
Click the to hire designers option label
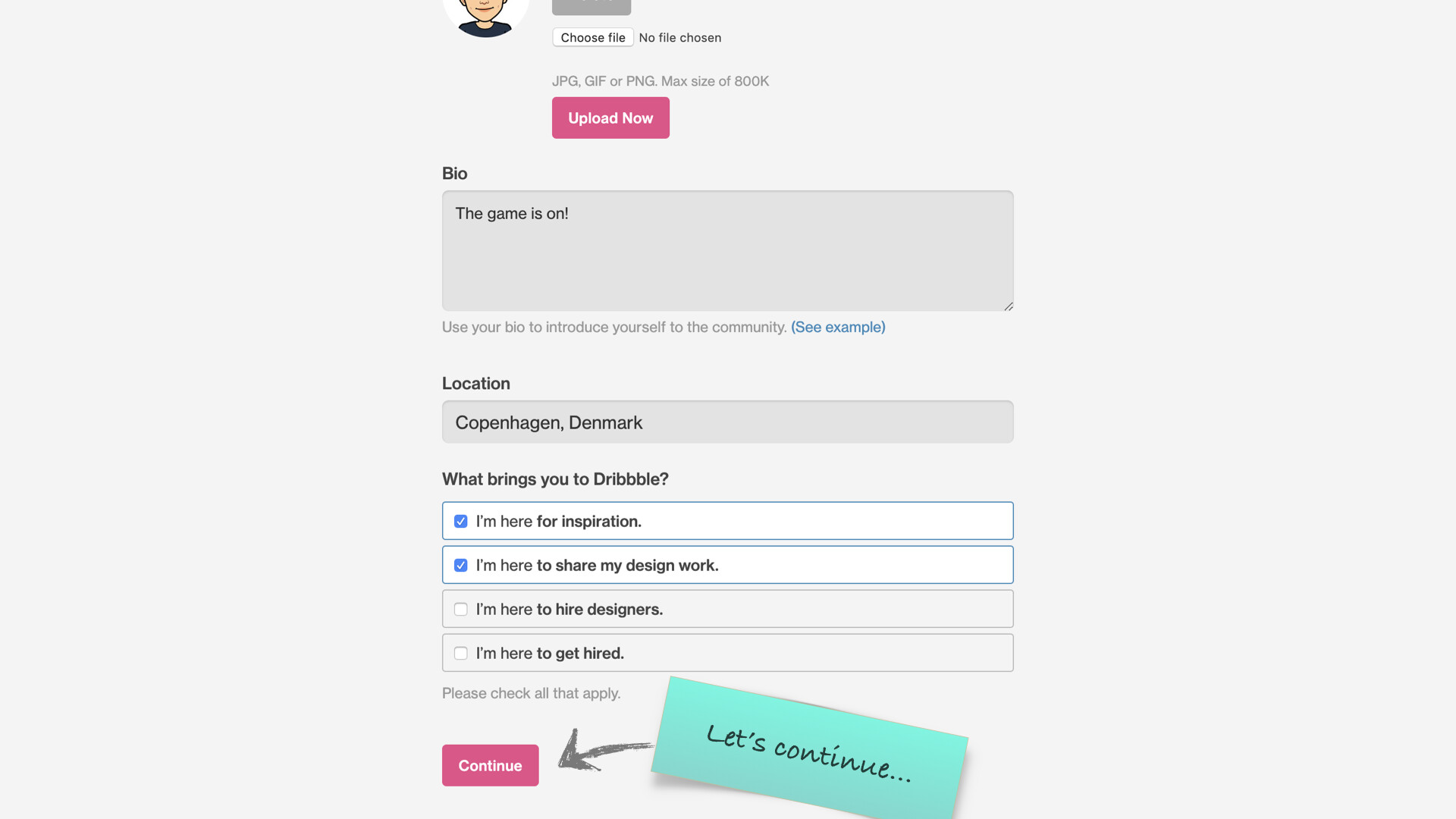point(599,610)
